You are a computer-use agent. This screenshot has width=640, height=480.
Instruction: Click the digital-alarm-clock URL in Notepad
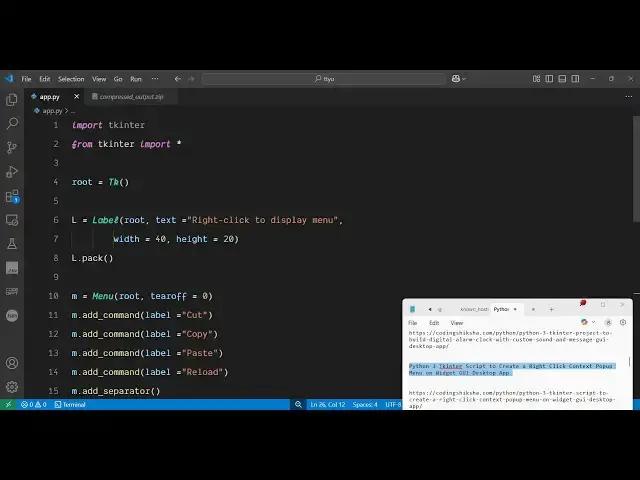[x=510, y=340]
